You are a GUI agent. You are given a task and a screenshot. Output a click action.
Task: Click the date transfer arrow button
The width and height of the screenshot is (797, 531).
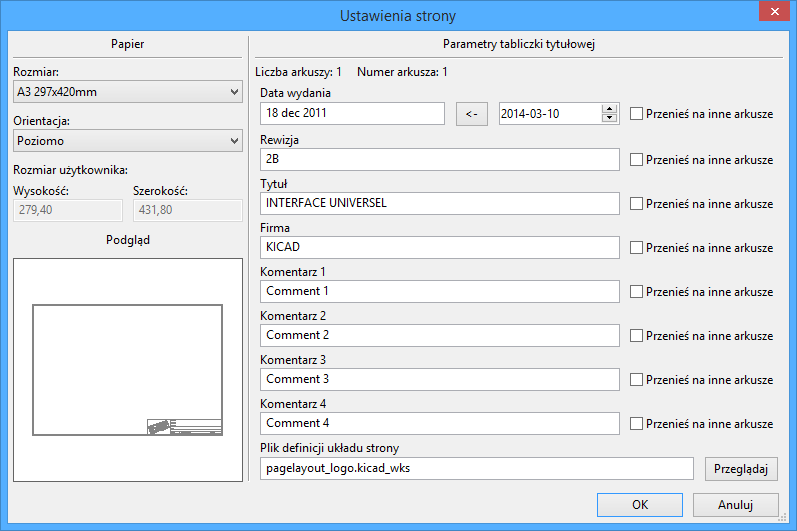(472, 114)
